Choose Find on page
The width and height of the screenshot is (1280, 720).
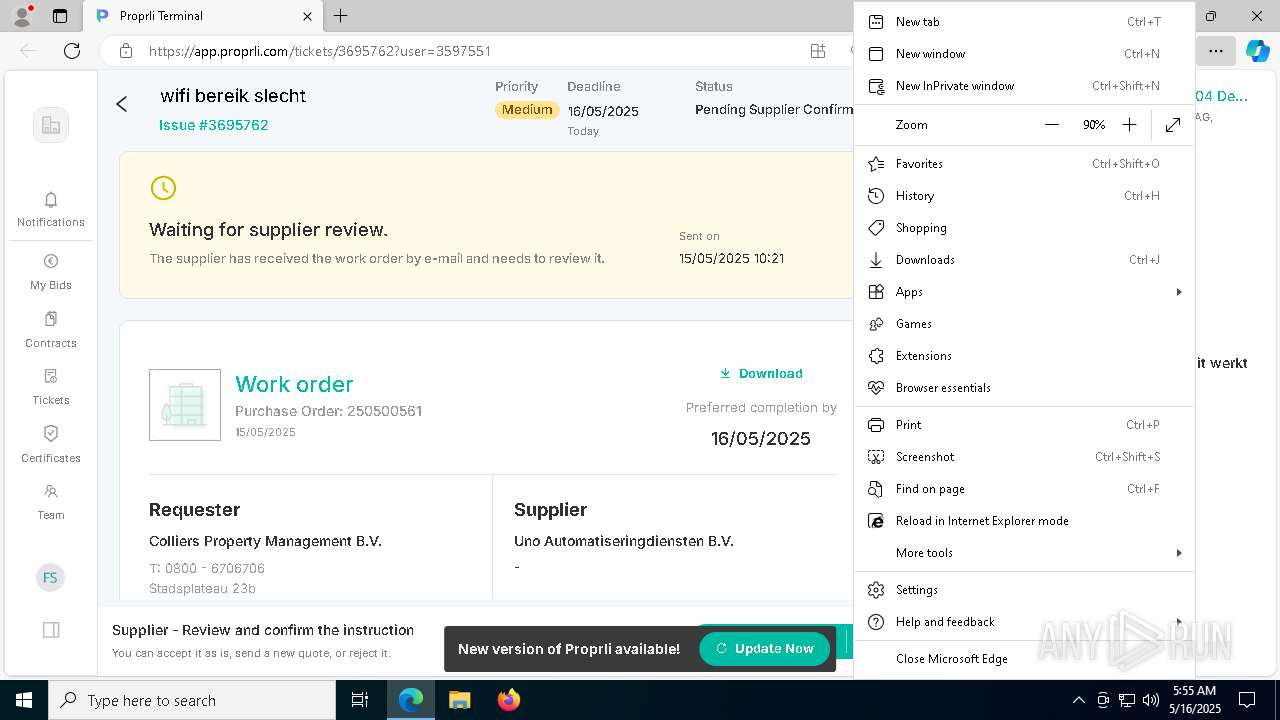pyautogui.click(x=1024, y=489)
